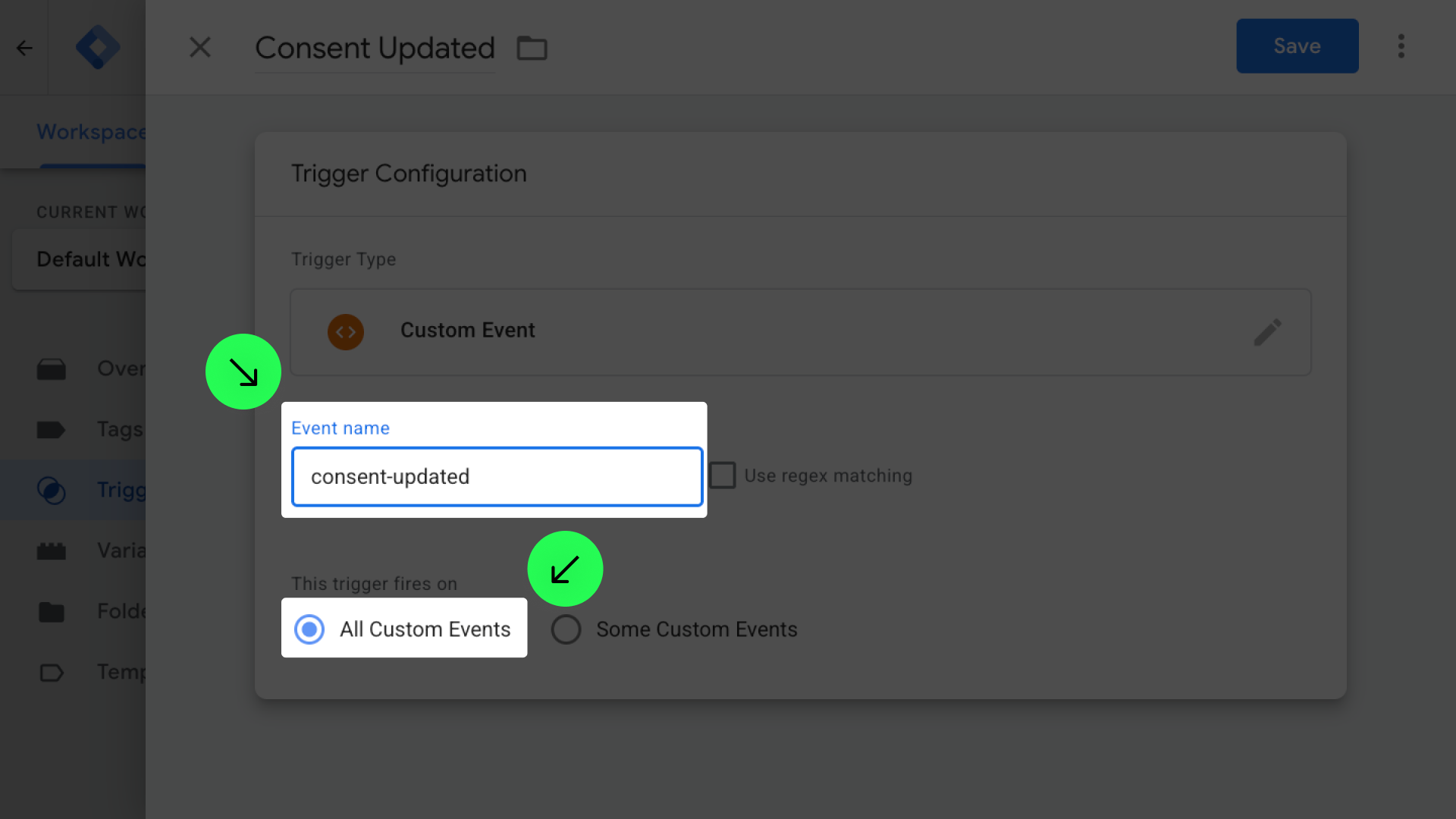Click the Tag Manager logo

point(97,47)
